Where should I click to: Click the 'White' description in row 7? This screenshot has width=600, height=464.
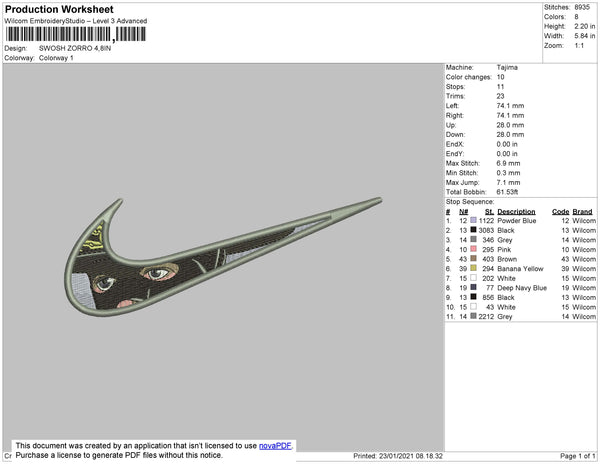(x=506, y=278)
